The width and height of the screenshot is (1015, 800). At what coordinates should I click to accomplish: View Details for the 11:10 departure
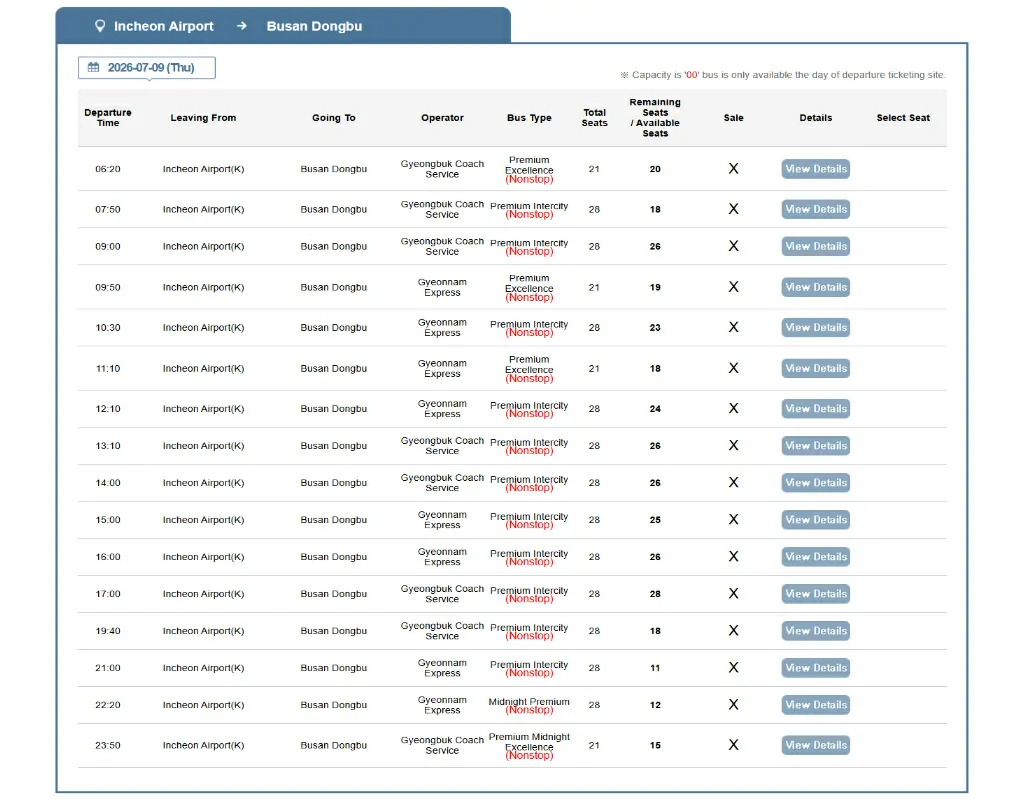pos(816,368)
